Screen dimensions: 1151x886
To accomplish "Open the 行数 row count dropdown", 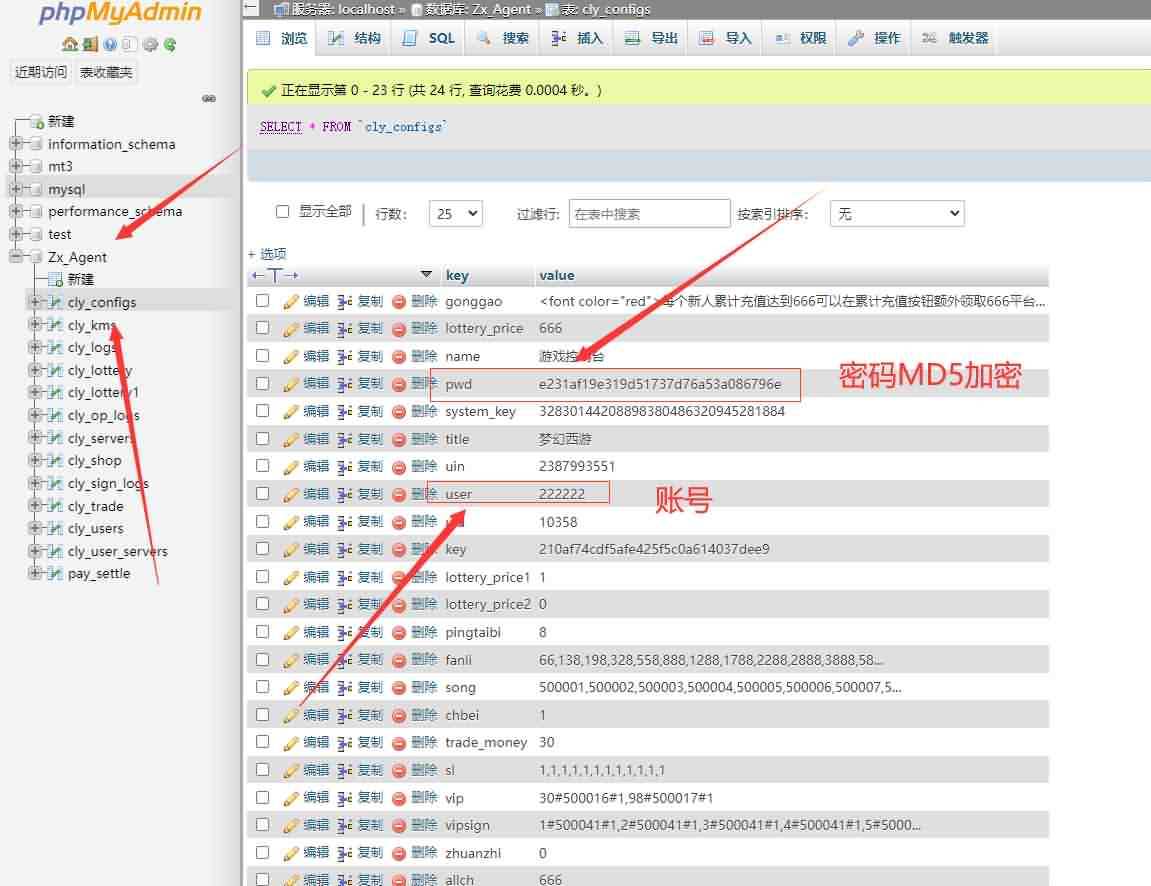I will (455, 213).
